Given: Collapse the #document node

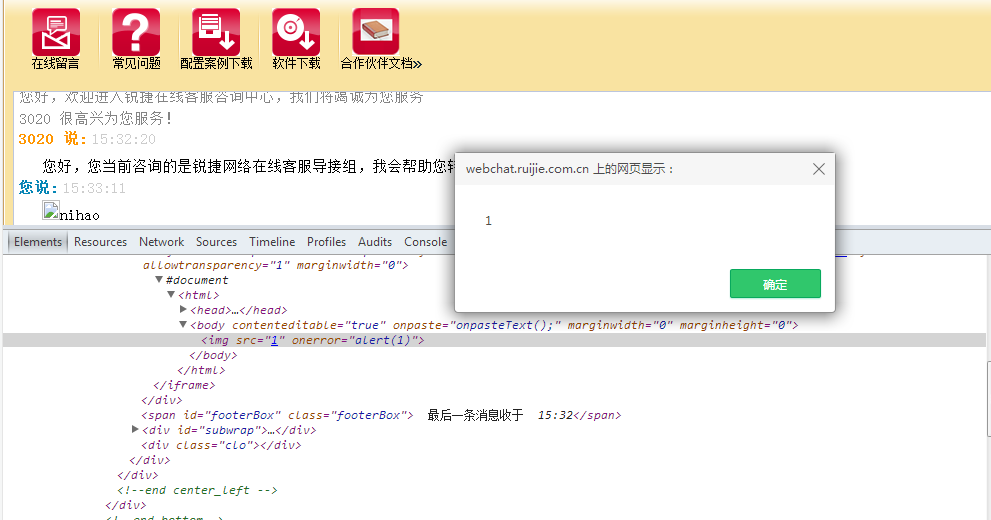Looking at the screenshot, I should [x=159, y=279].
